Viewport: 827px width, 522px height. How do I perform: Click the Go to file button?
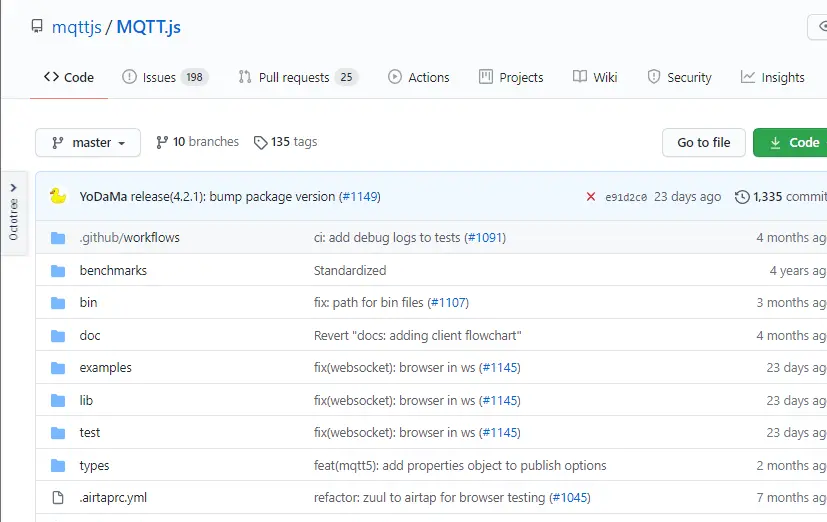click(x=704, y=142)
